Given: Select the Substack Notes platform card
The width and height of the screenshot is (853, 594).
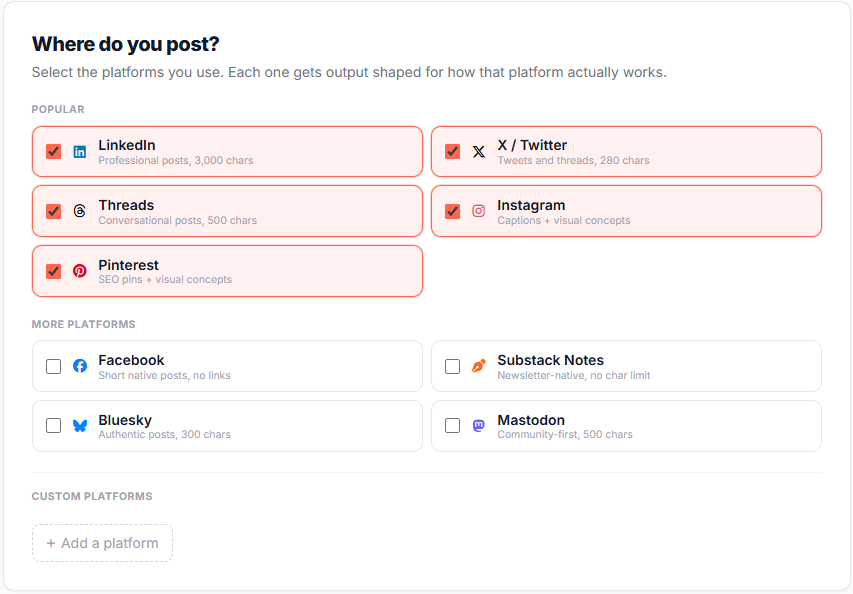Looking at the screenshot, I should click(626, 366).
